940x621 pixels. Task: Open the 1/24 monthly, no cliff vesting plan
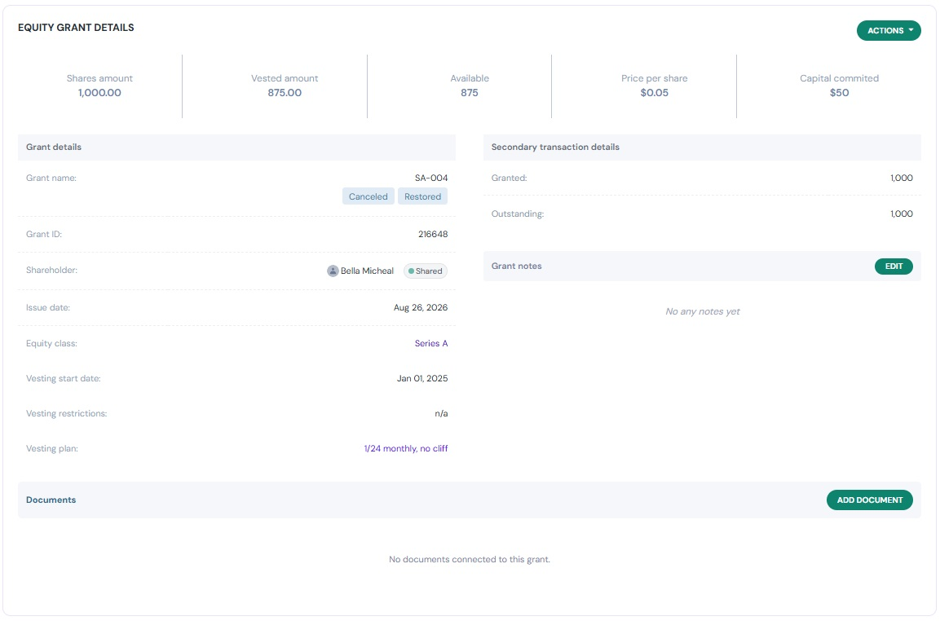pyautogui.click(x=406, y=448)
